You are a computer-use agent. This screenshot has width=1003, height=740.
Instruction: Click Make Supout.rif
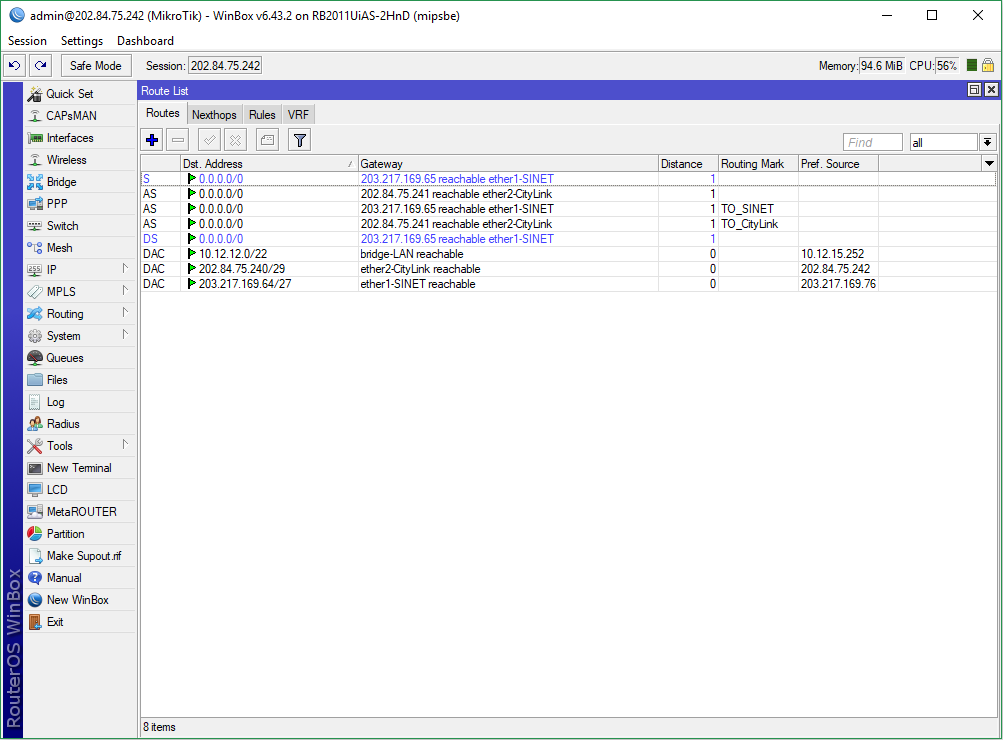pos(80,556)
